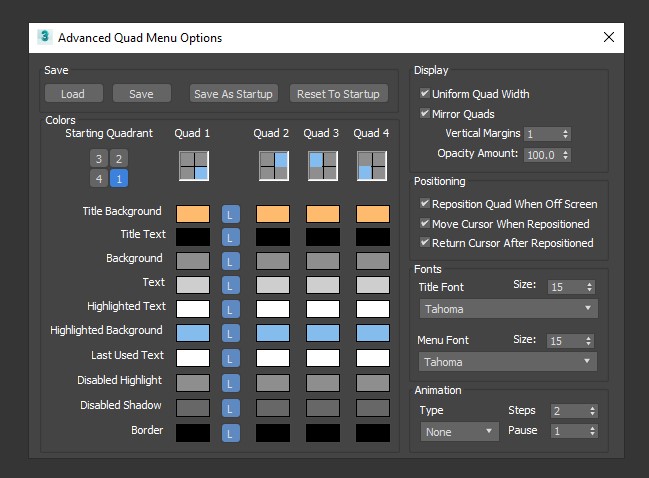
Task: Click the Quad 1 quadrant layout icon
Action: (x=193, y=165)
